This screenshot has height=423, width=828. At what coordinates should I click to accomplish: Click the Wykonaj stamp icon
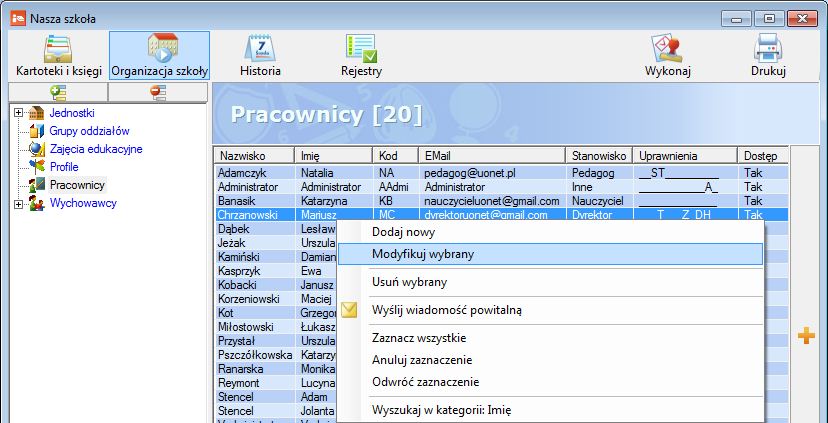click(667, 49)
